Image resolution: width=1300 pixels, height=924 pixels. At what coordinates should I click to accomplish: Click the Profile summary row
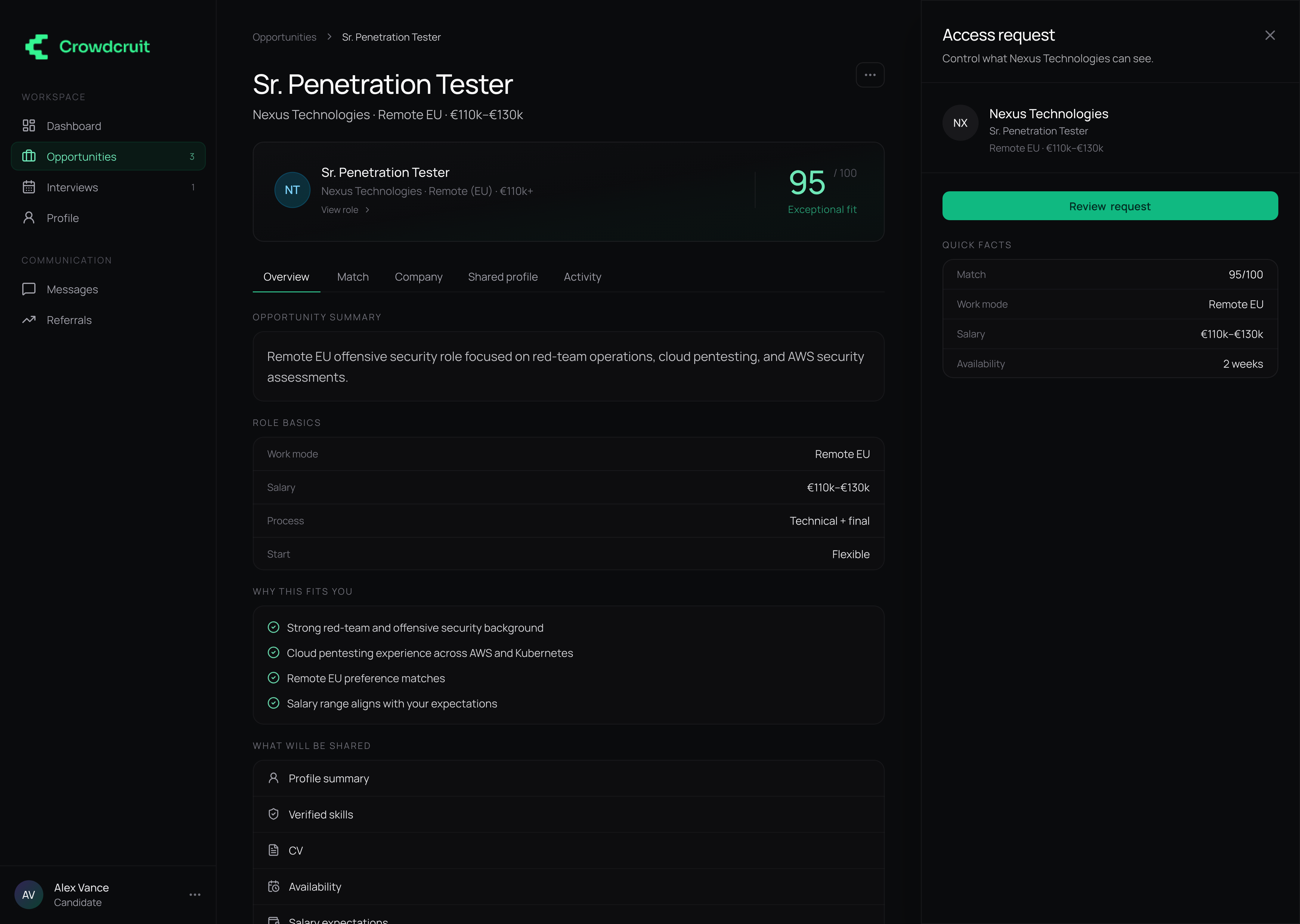tap(568, 778)
